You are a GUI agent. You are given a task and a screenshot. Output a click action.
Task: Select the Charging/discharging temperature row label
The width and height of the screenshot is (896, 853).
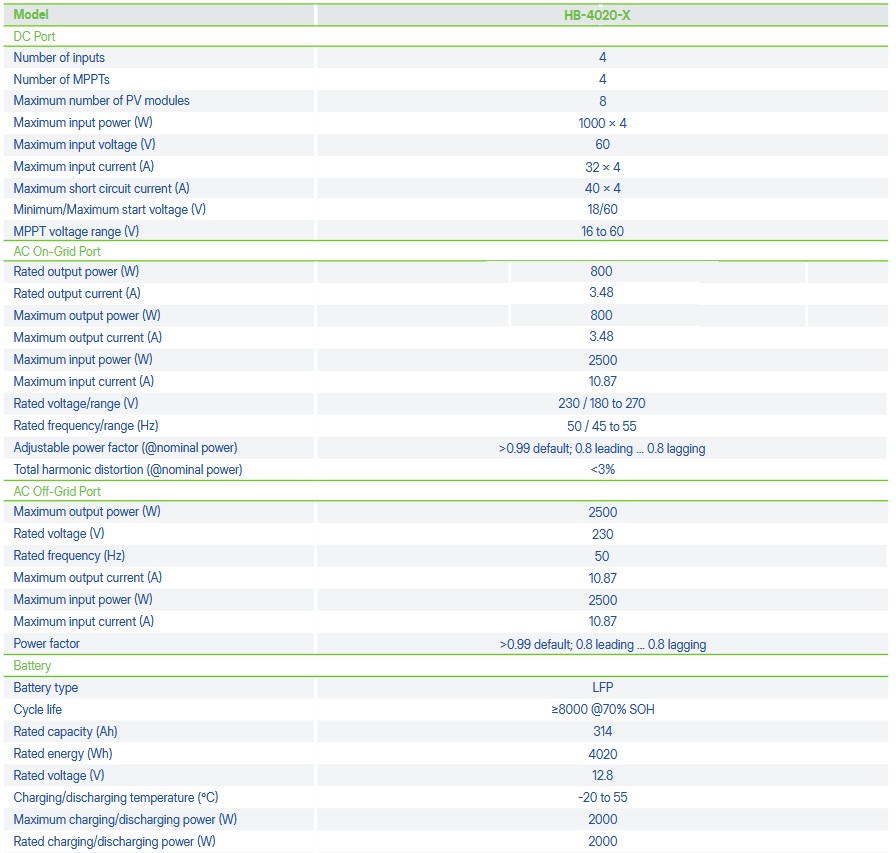tap(115, 798)
